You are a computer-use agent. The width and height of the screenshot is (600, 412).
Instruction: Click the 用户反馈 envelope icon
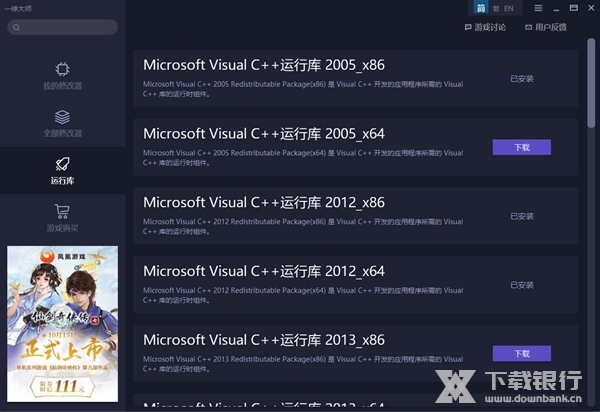tap(527, 28)
